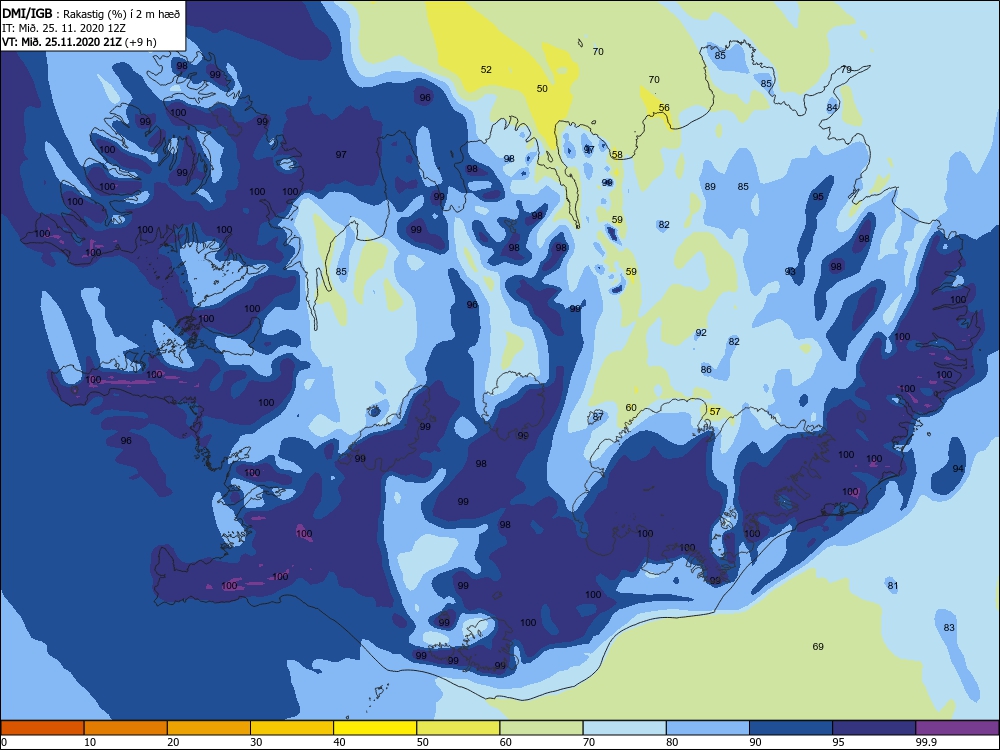Click the medium blue 80–90 legend swatch

tap(708, 728)
